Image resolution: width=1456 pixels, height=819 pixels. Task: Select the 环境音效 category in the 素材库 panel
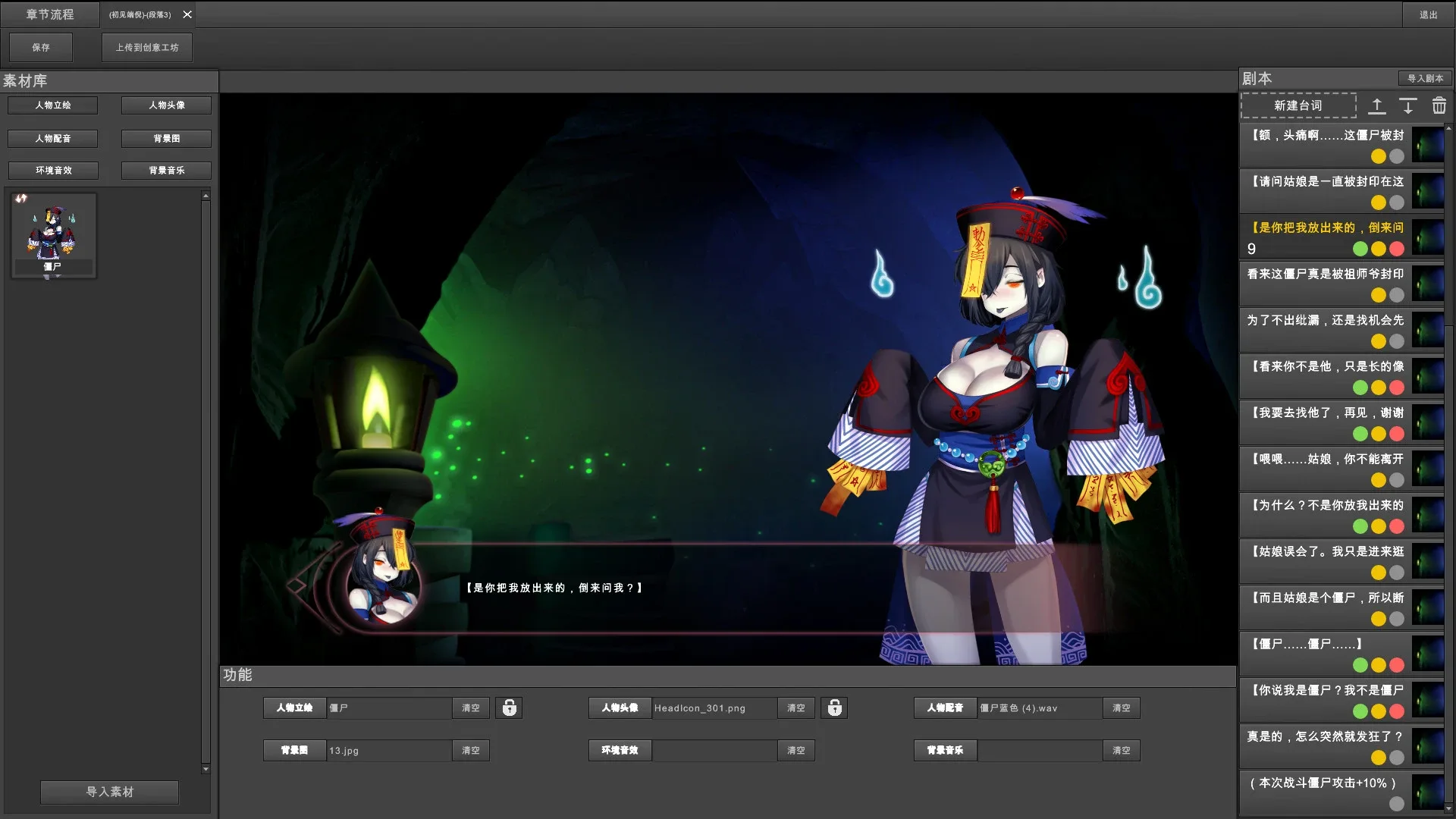click(x=52, y=170)
